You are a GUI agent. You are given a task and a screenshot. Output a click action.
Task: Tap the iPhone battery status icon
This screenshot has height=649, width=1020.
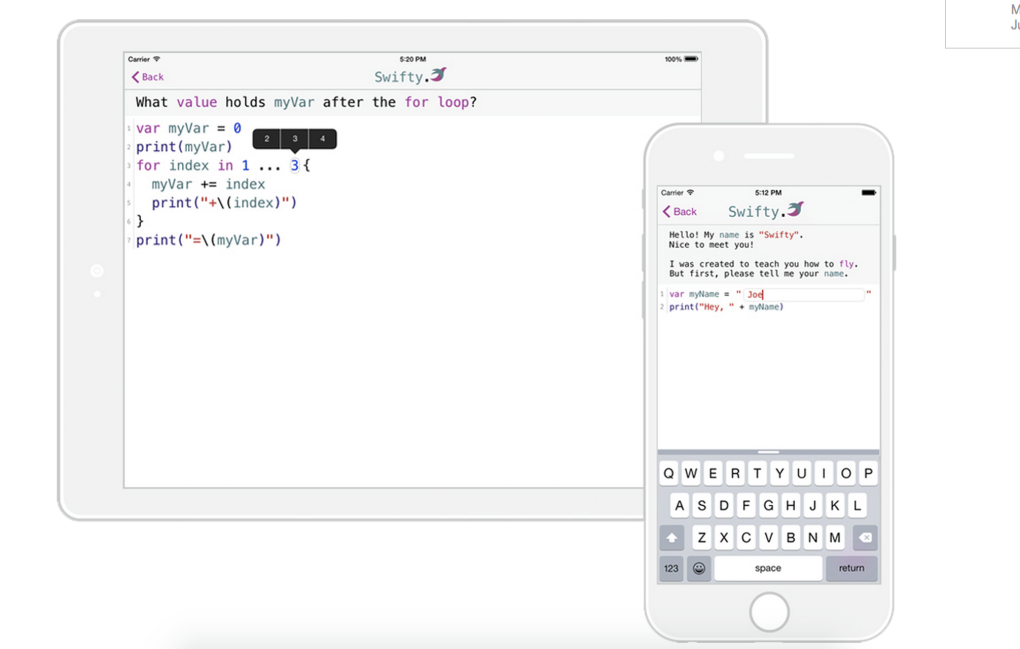pyautogui.click(x=869, y=192)
